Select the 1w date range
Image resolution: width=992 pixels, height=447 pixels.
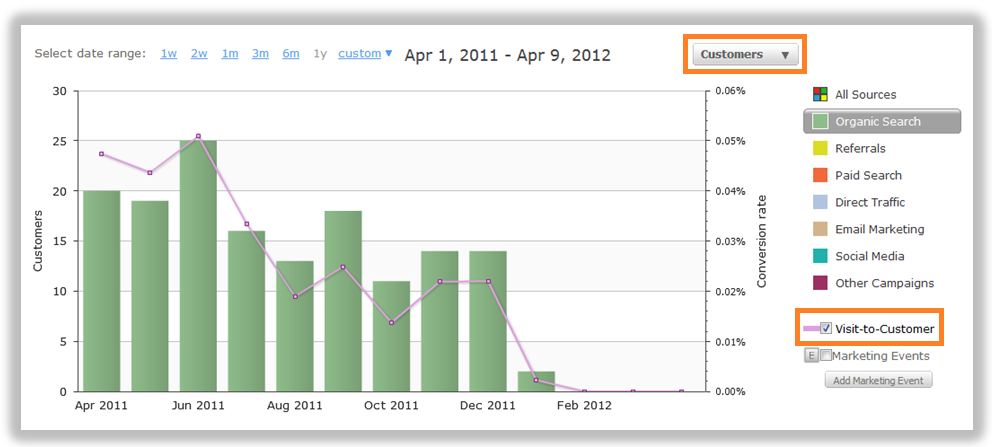tap(168, 54)
